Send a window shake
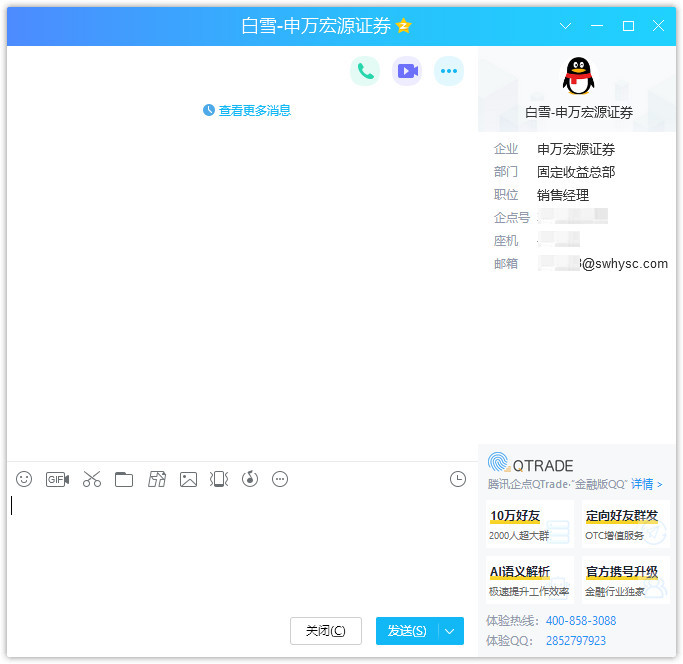 219,479
